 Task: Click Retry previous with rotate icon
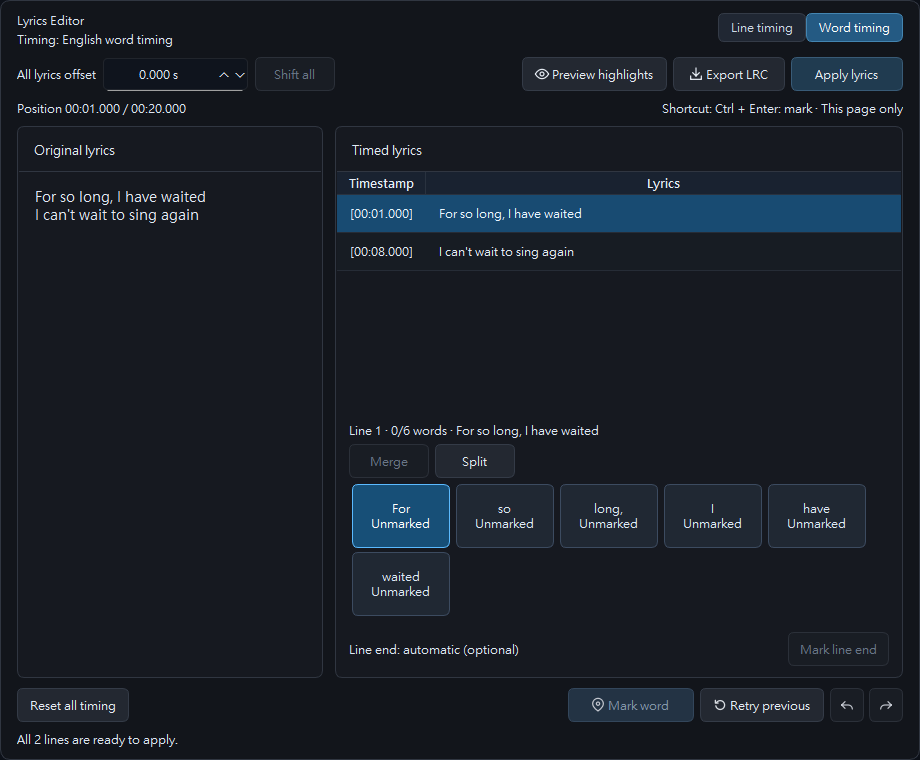pyautogui.click(x=762, y=705)
